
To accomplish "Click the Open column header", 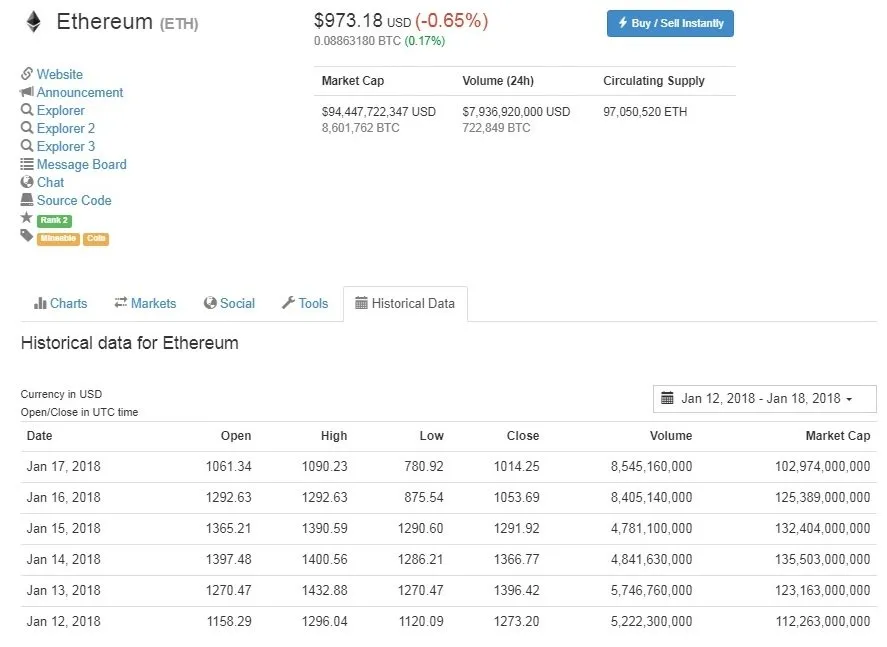I will [236, 435].
